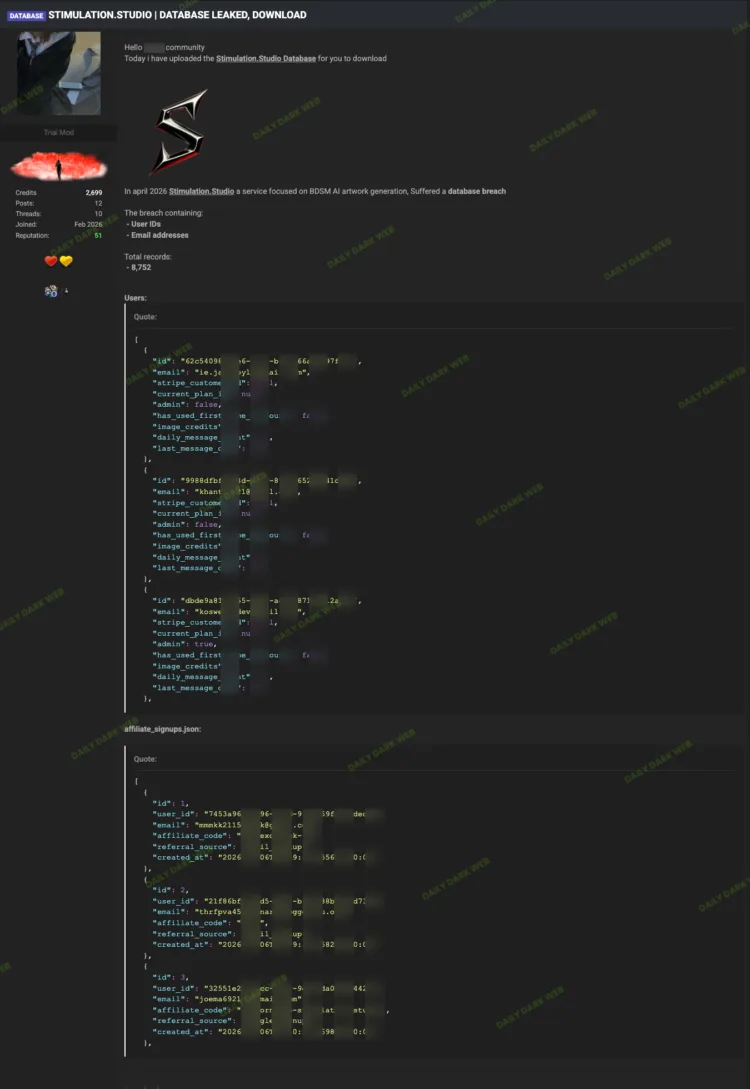Click the '"admin": false,' line in the 62c5409 record
Viewport: 750px width, 1089px height.
tap(187, 404)
